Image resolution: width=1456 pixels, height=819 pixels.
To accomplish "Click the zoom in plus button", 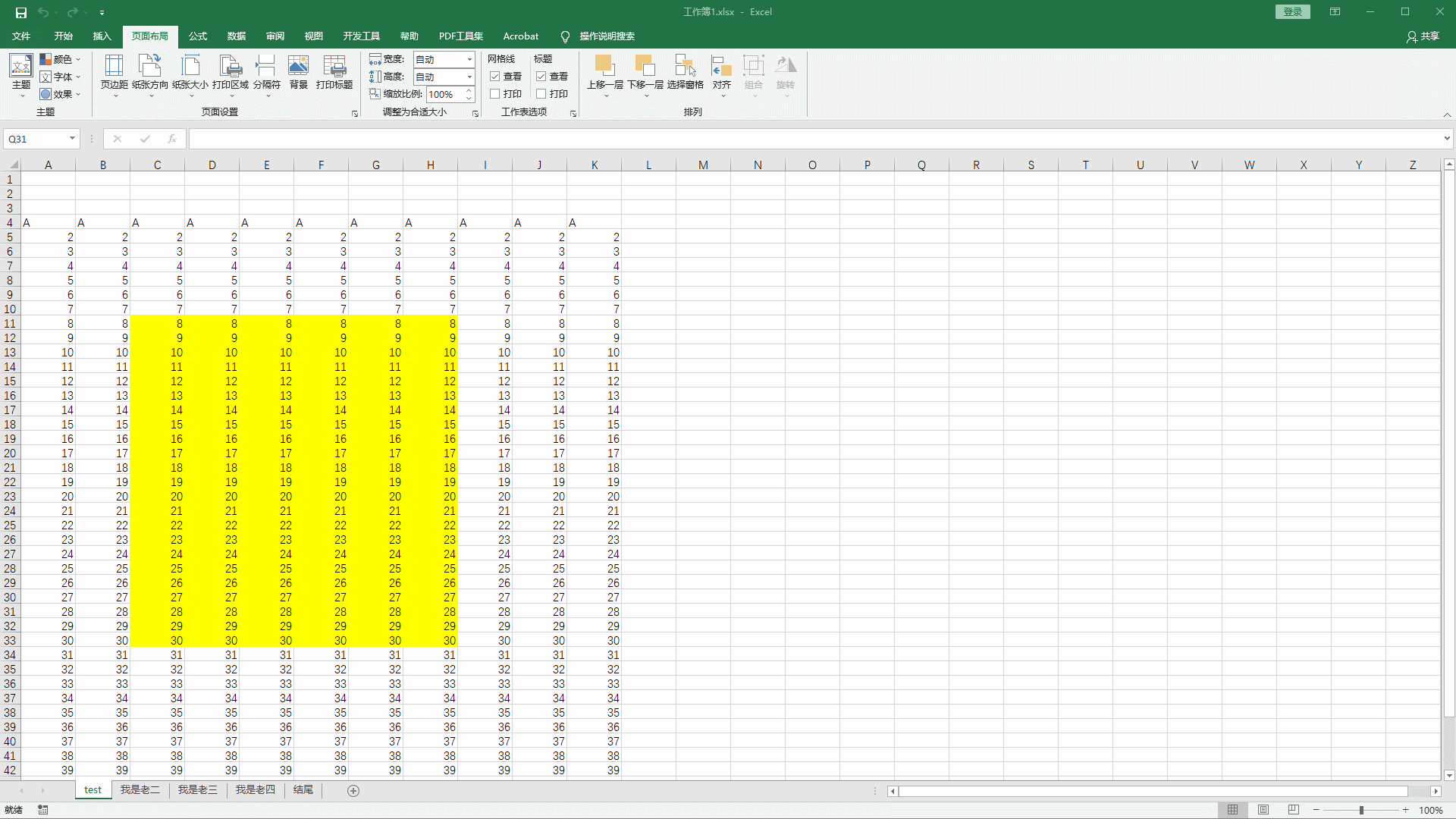I will click(x=1405, y=810).
